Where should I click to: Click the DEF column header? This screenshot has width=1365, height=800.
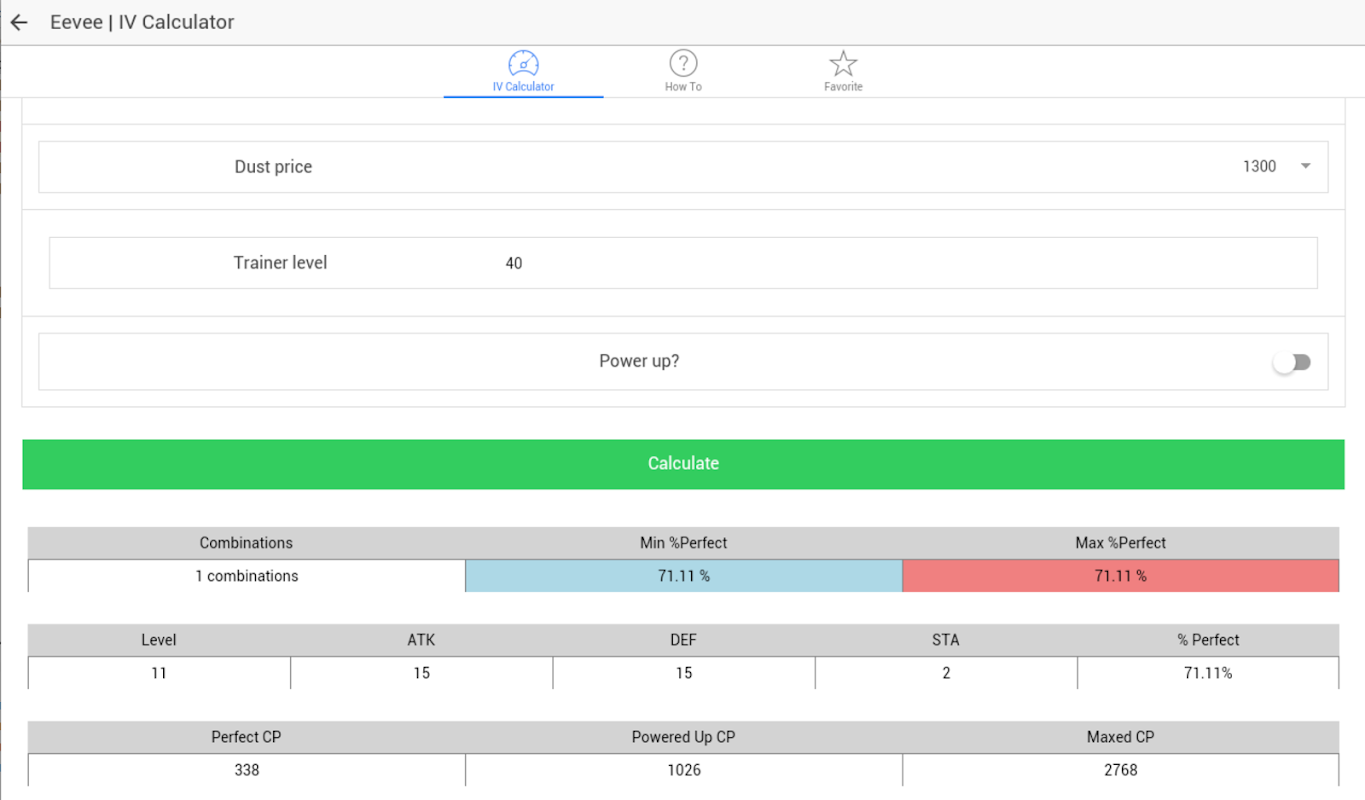pos(683,640)
